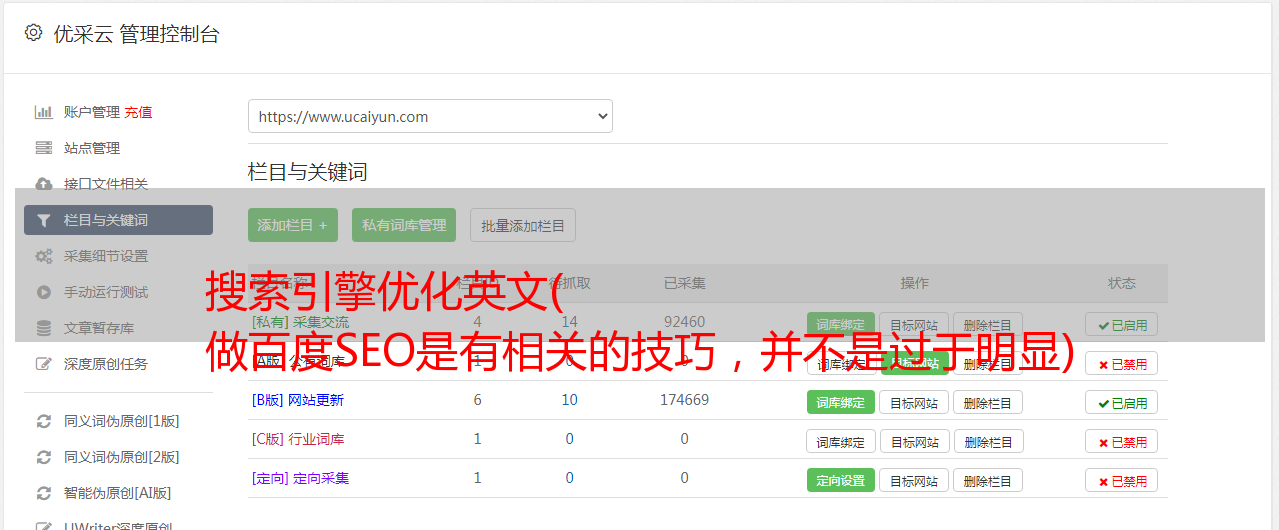Image resolution: width=1279 pixels, height=530 pixels.
Task: Click the 状态 column header
Action: pos(1122,283)
